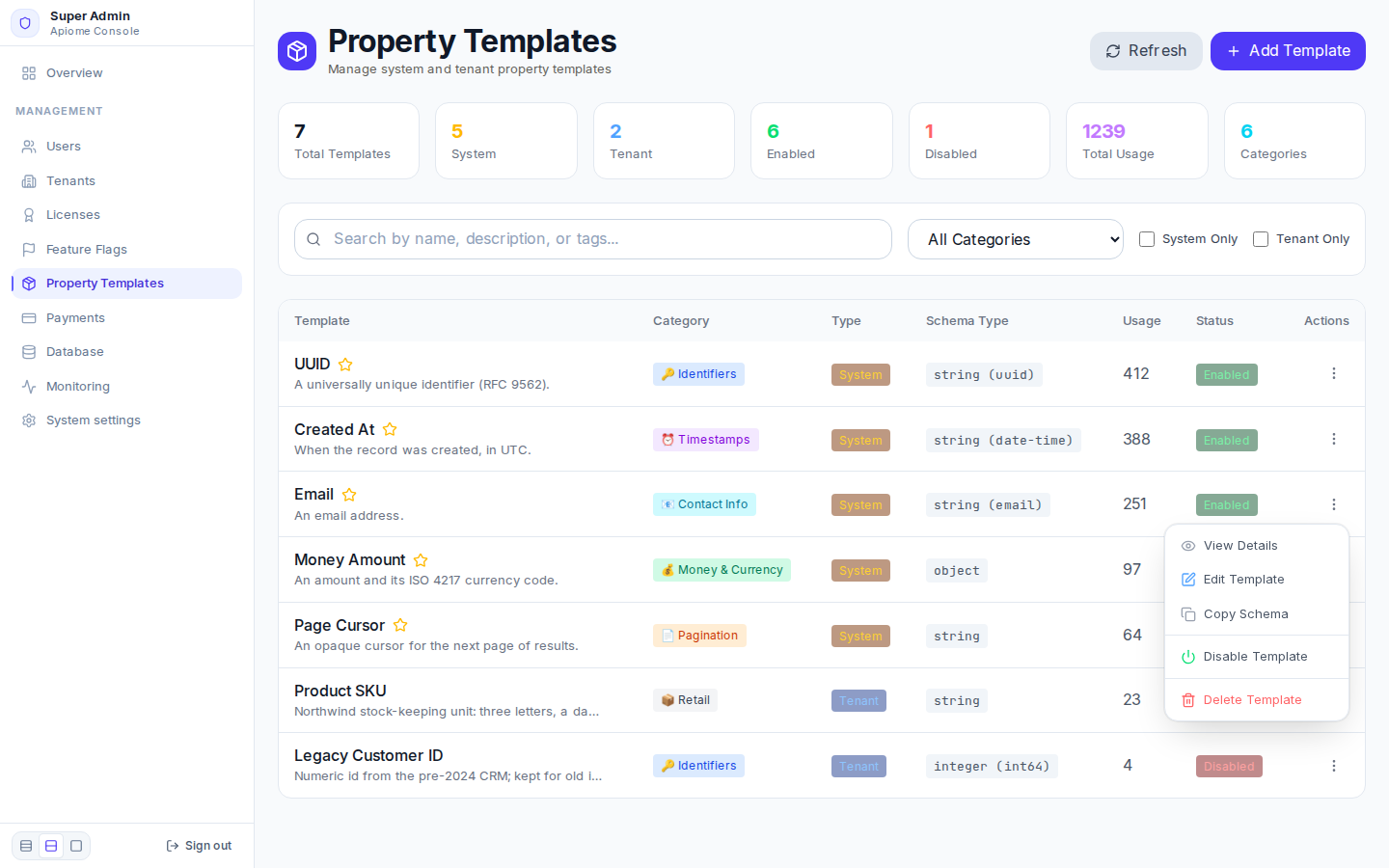The image size is (1389, 868).
Task: Click the Refresh button
Action: 1146,51
